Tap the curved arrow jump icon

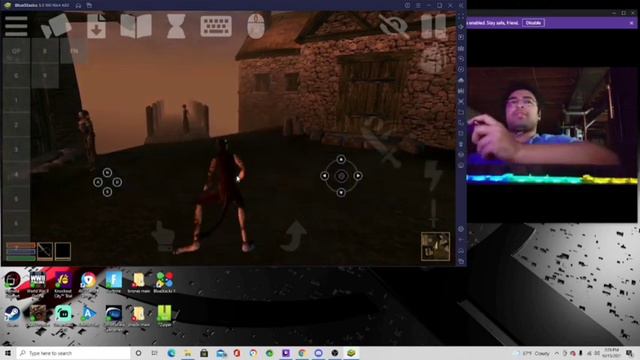293,236
